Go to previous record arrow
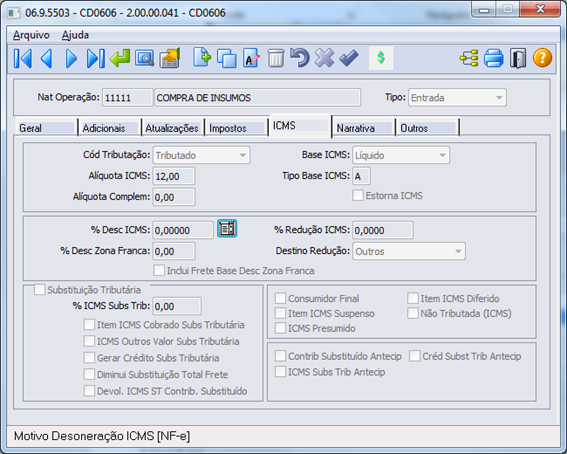This screenshot has height=454, width=567. pos(47,58)
